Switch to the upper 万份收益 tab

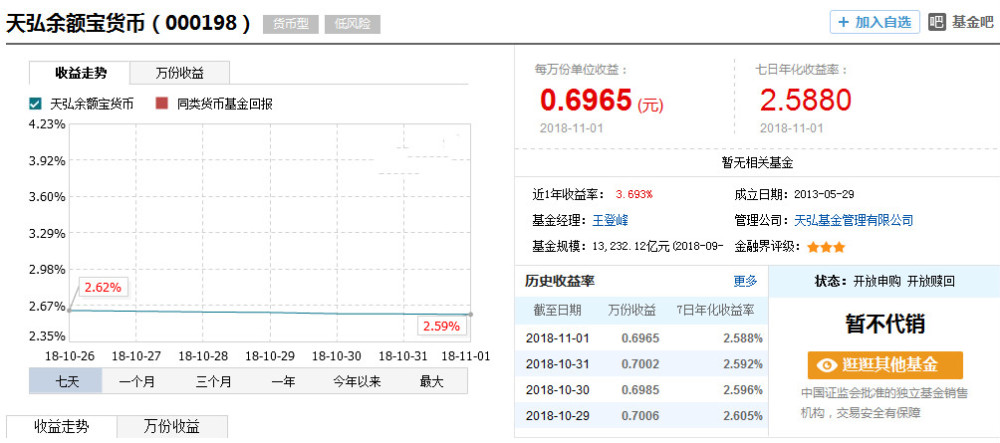[180, 73]
